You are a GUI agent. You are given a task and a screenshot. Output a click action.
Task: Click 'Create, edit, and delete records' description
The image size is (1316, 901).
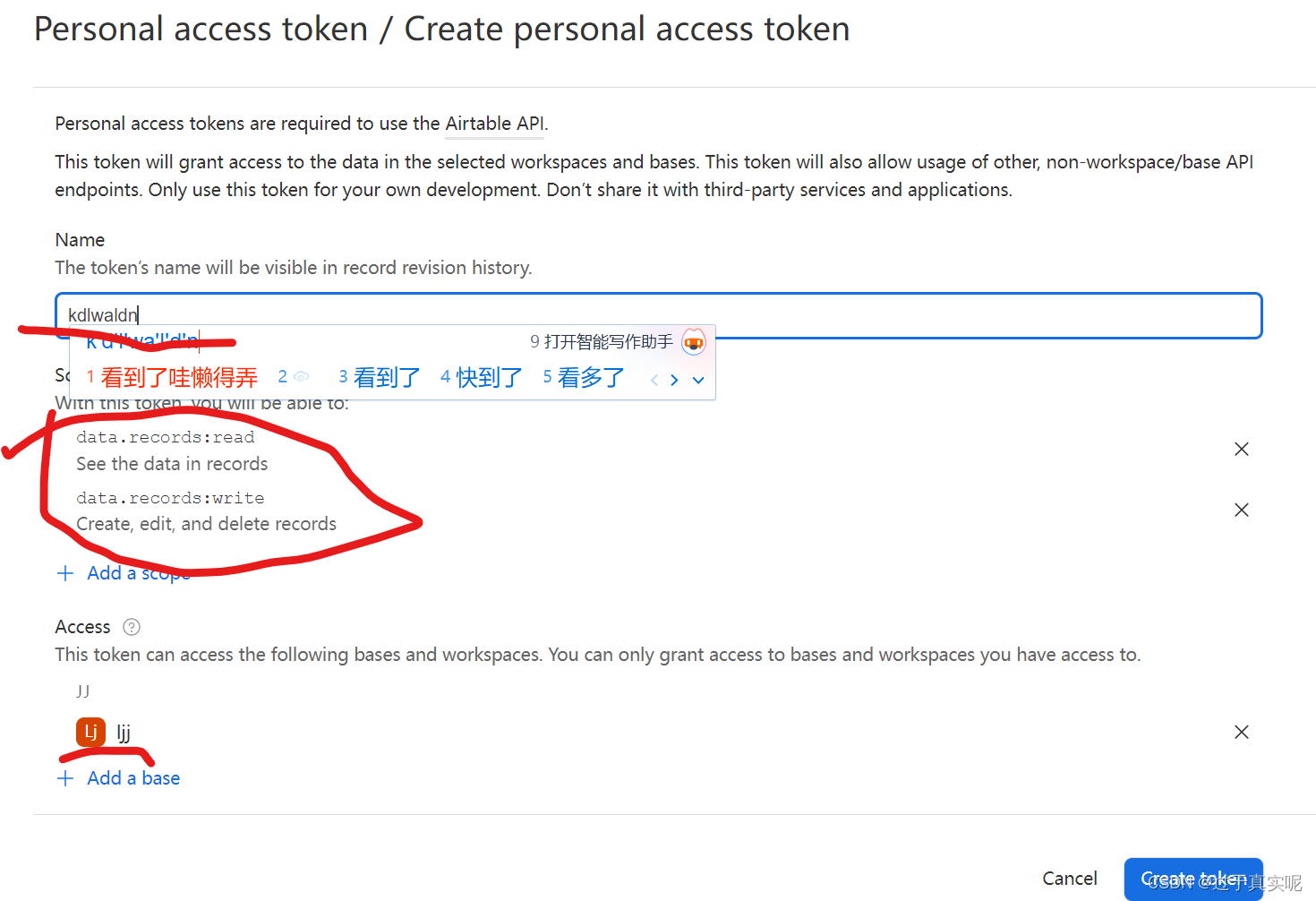(x=207, y=524)
